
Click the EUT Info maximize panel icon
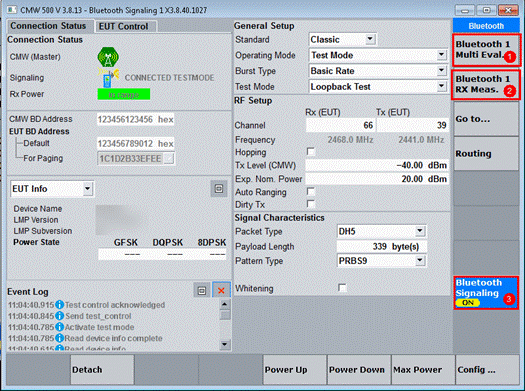pyautogui.click(x=219, y=188)
